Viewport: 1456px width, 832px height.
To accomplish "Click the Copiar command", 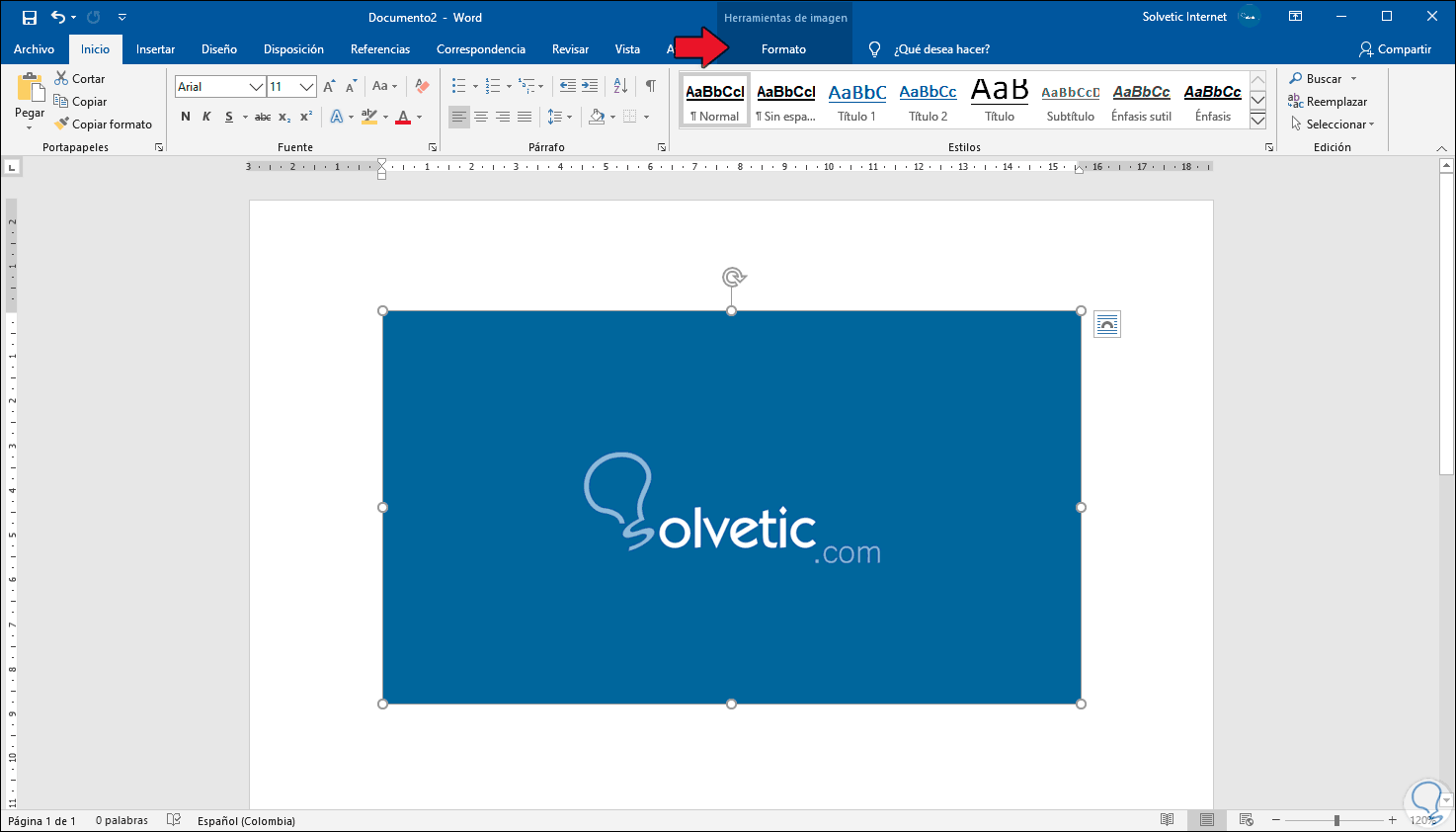I will [x=80, y=102].
